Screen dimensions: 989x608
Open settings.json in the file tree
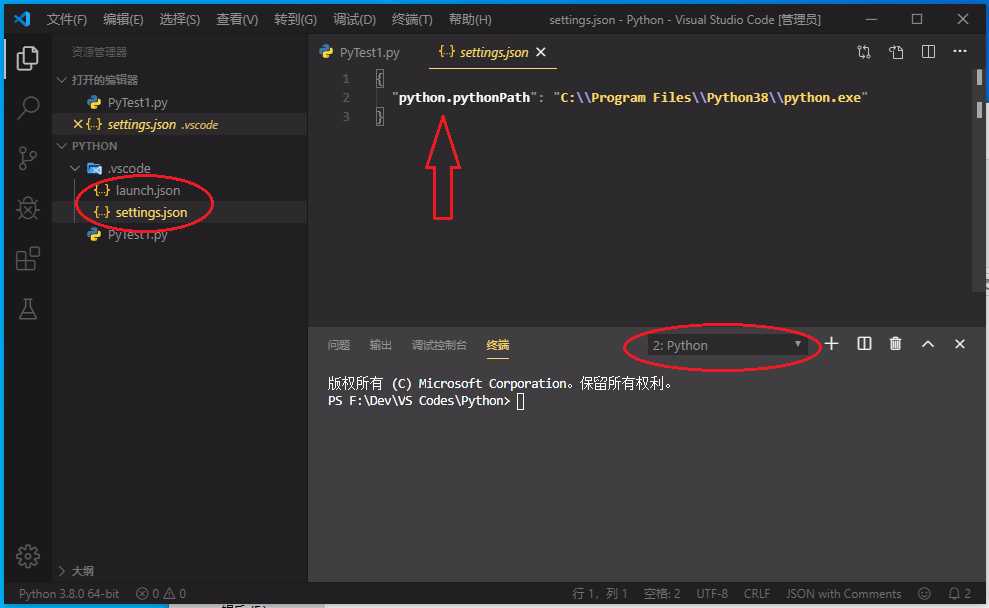click(151, 213)
